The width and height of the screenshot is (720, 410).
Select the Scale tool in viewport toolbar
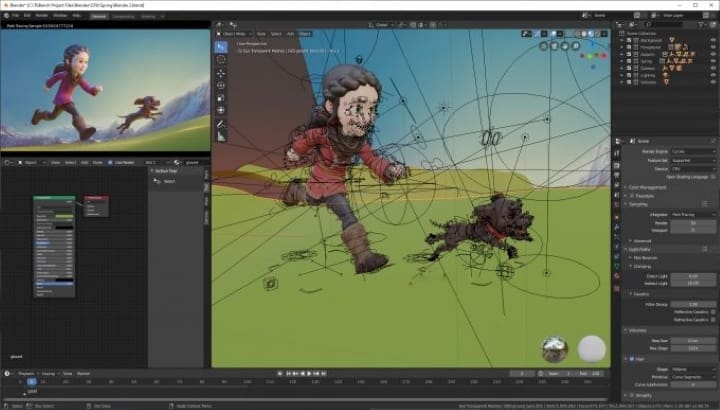[x=221, y=98]
